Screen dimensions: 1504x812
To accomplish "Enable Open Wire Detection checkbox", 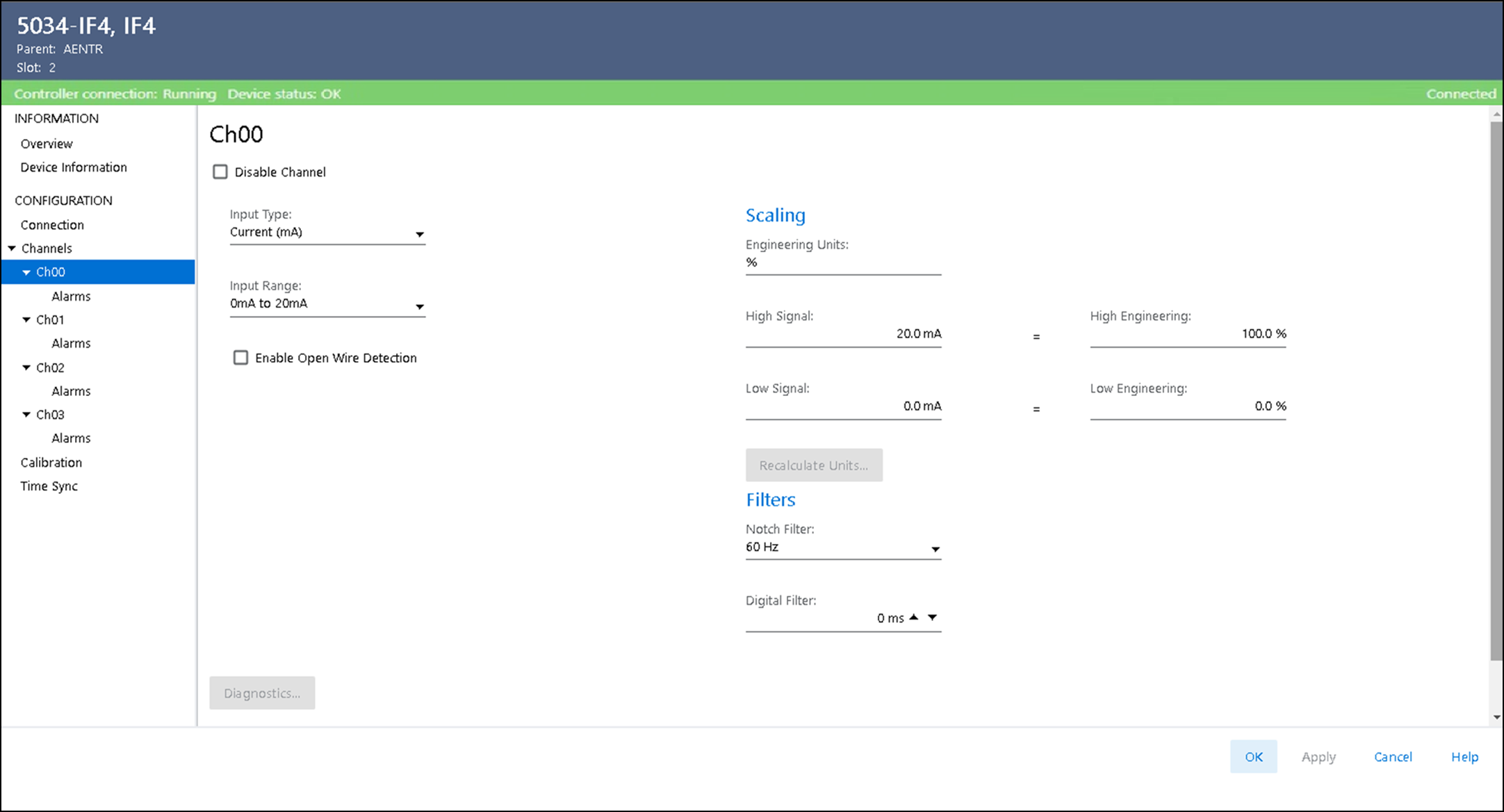I will pyautogui.click(x=240, y=358).
